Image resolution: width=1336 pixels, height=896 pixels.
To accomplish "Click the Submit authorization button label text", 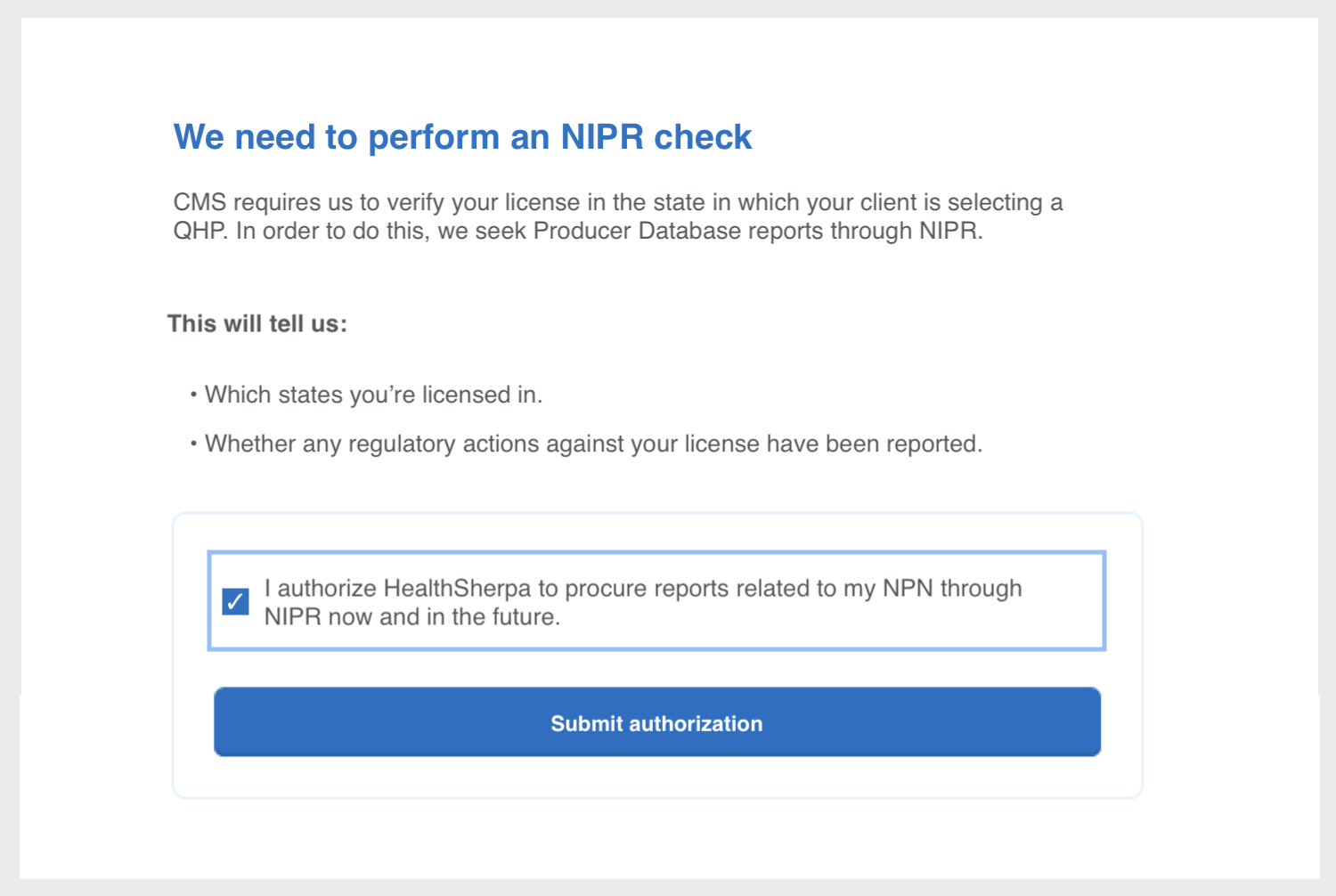I will tap(656, 722).
